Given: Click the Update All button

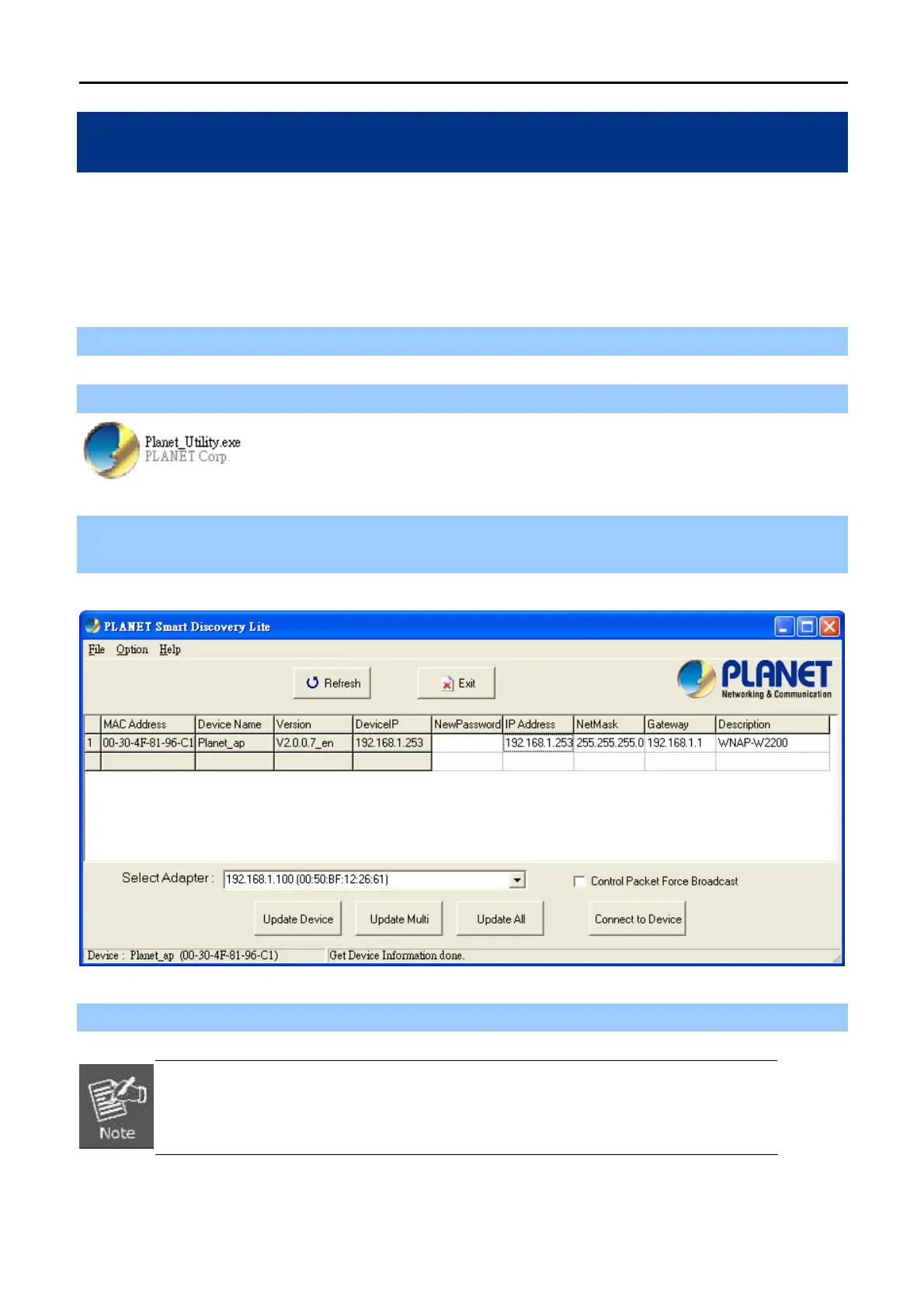Looking at the screenshot, I should (501, 919).
